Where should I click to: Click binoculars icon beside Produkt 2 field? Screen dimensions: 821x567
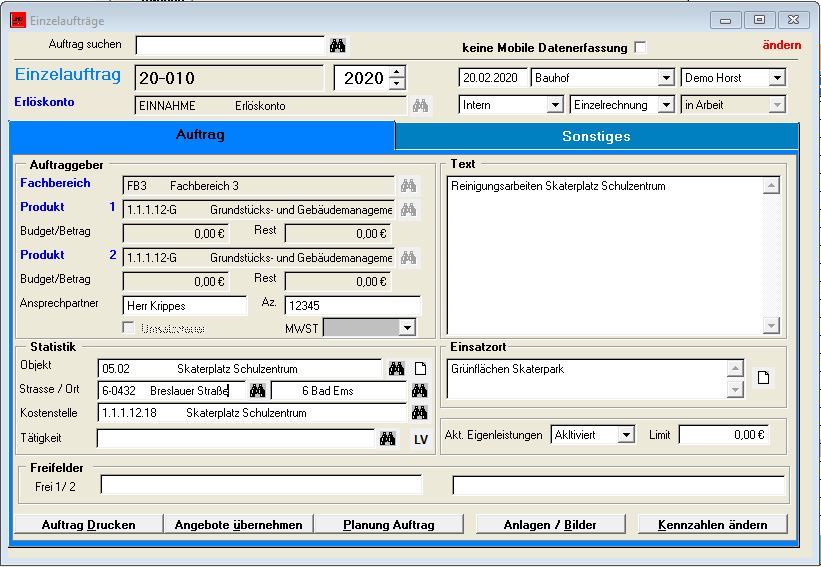408,258
